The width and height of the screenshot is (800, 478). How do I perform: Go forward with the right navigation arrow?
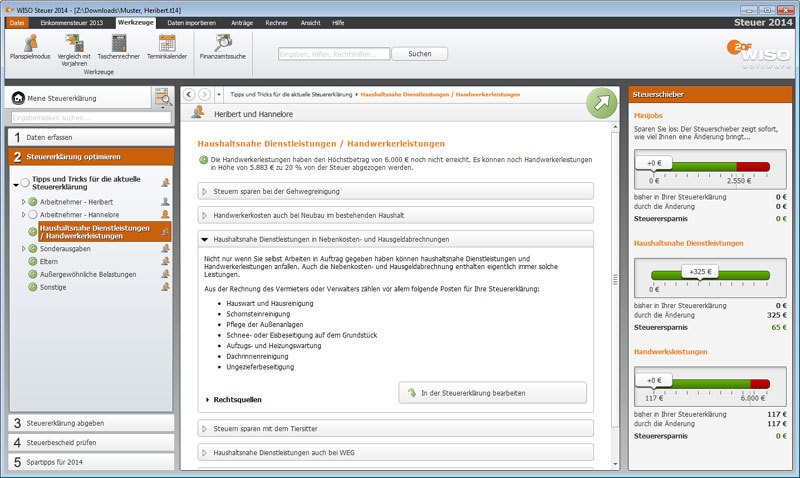click(x=205, y=94)
